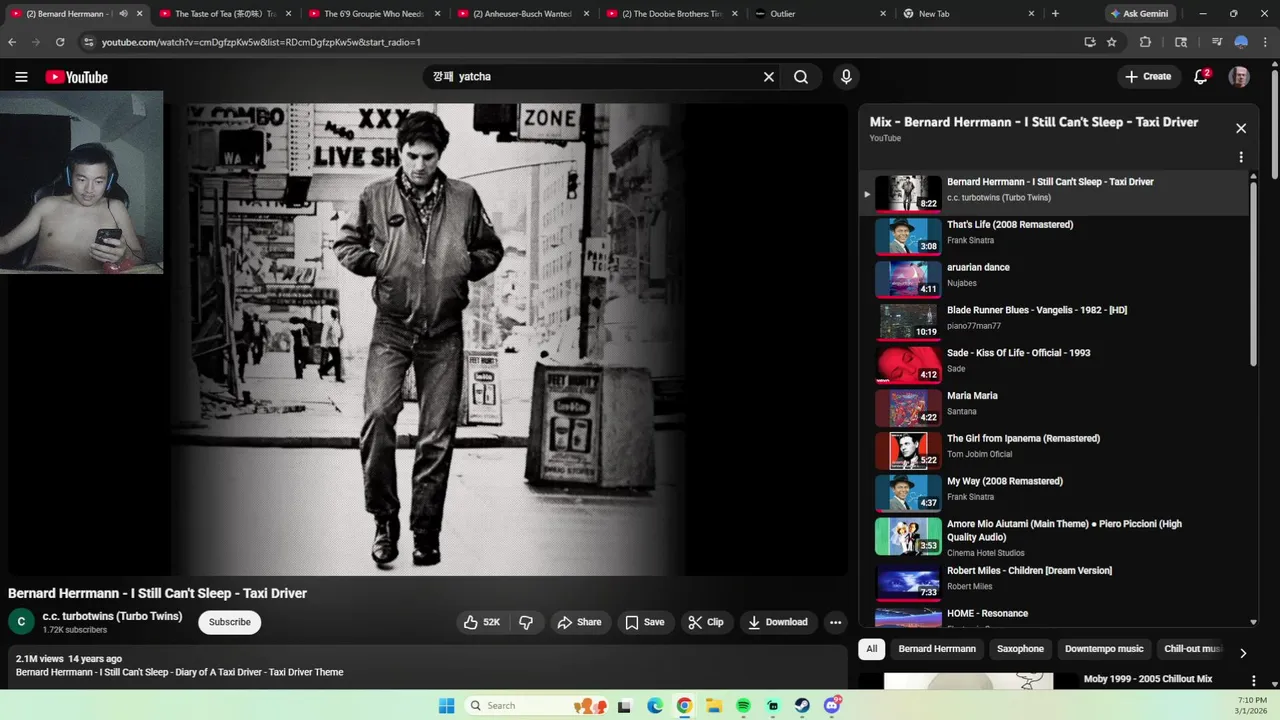The width and height of the screenshot is (1280, 720).
Task: Like the Taxi Driver video
Action: point(481,622)
